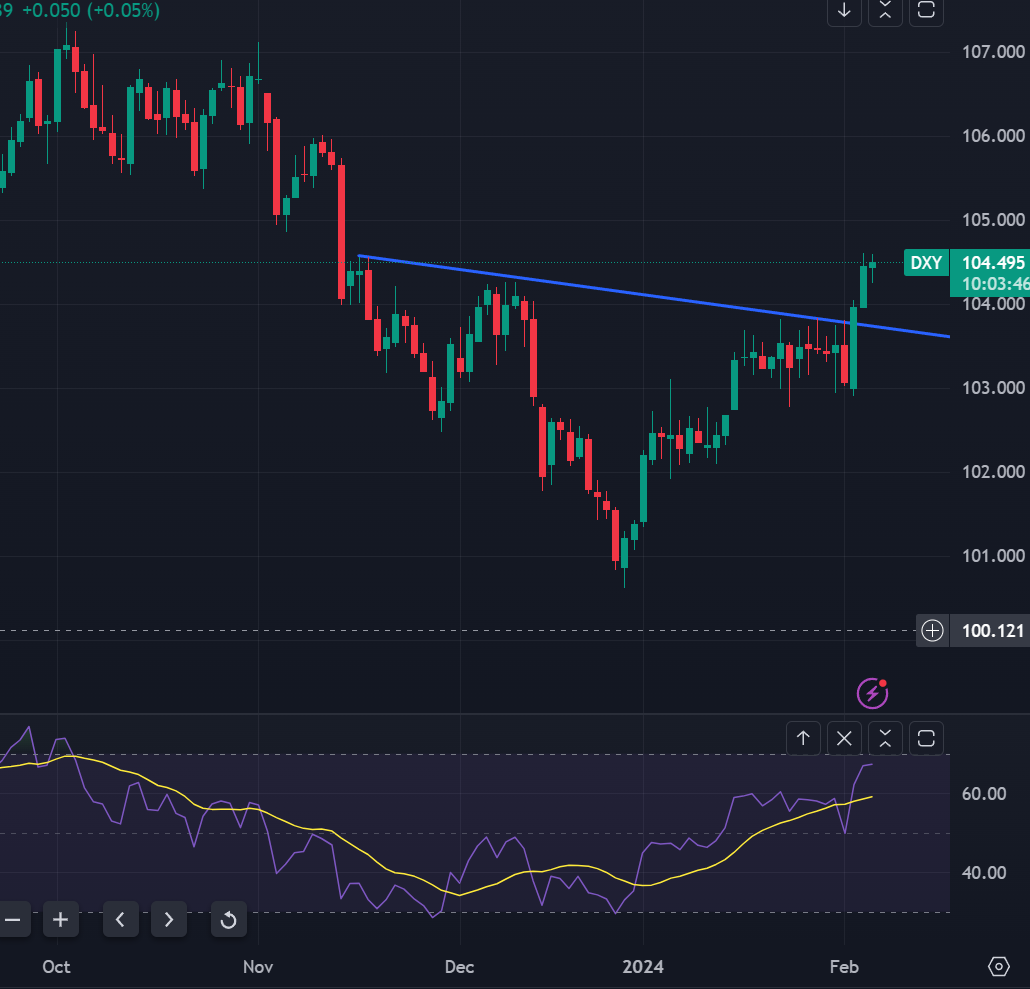
Task: Click the +0.050 (+0.05%) change value
Action: [x=91, y=11]
